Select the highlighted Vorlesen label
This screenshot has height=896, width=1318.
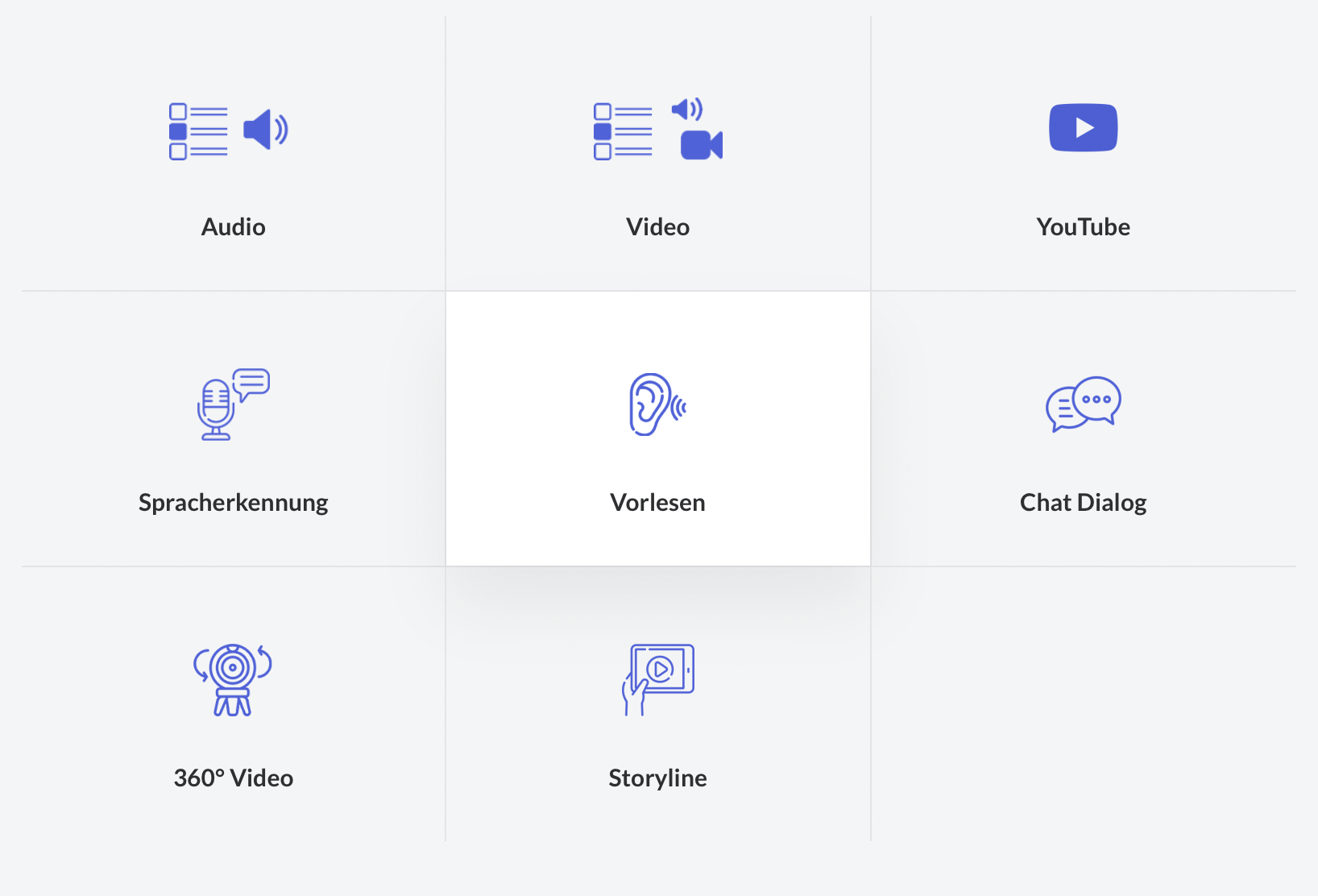tap(657, 503)
